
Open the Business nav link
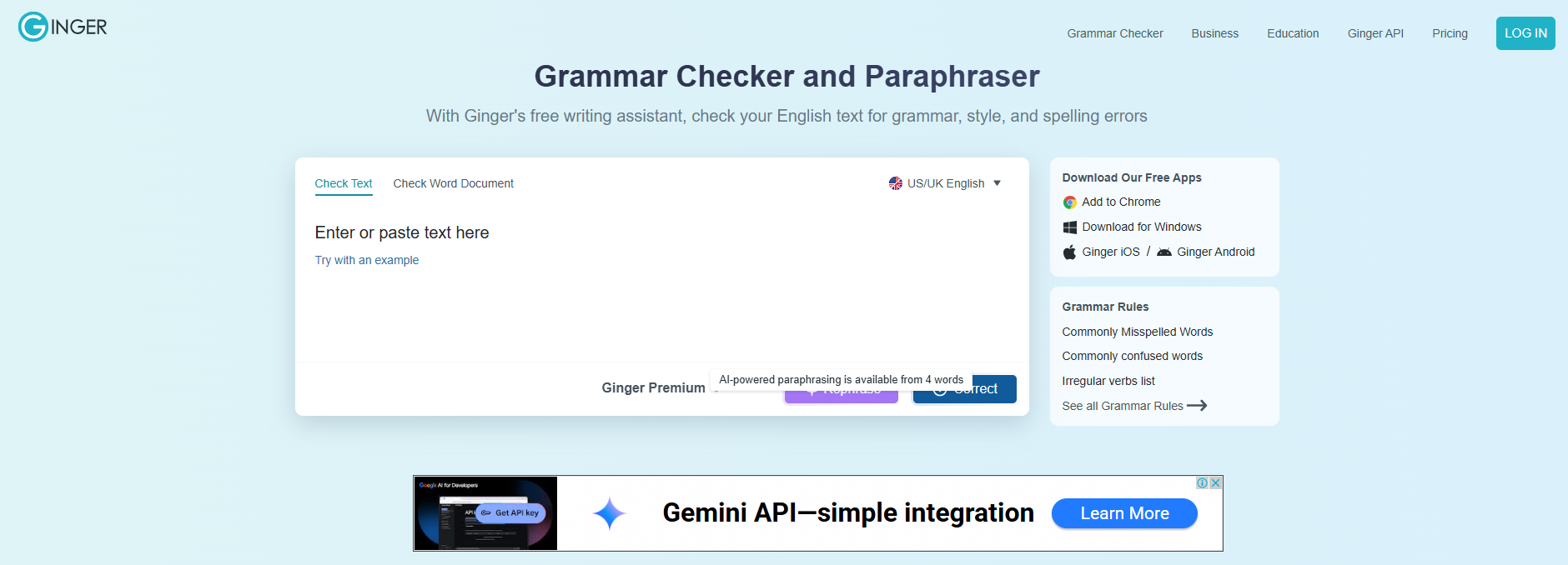click(x=1214, y=33)
